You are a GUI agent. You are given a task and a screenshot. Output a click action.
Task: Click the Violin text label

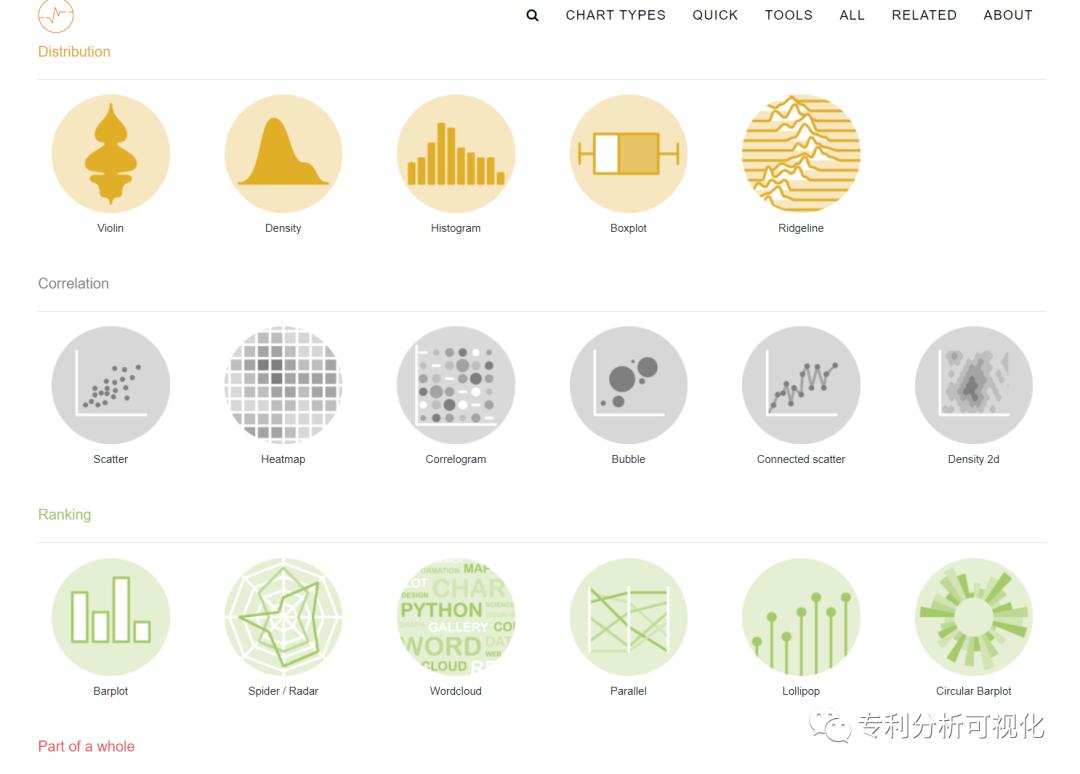pyautogui.click(x=110, y=228)
